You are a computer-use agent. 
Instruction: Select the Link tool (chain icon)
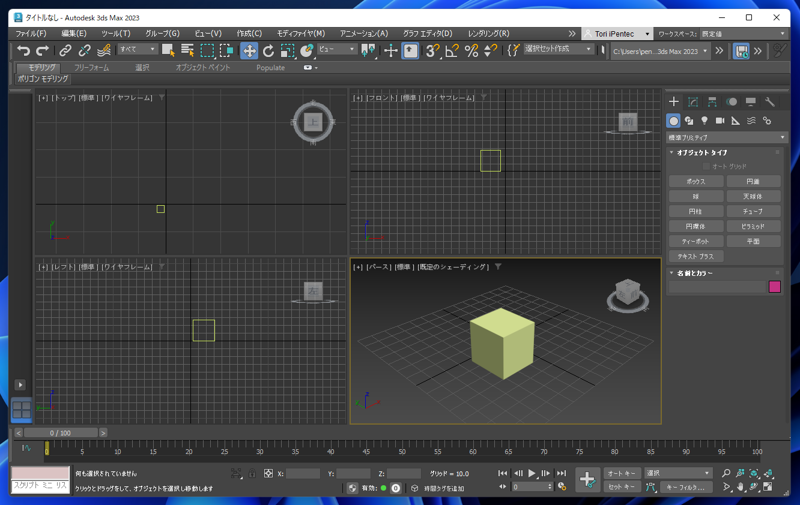coord(65,50)
